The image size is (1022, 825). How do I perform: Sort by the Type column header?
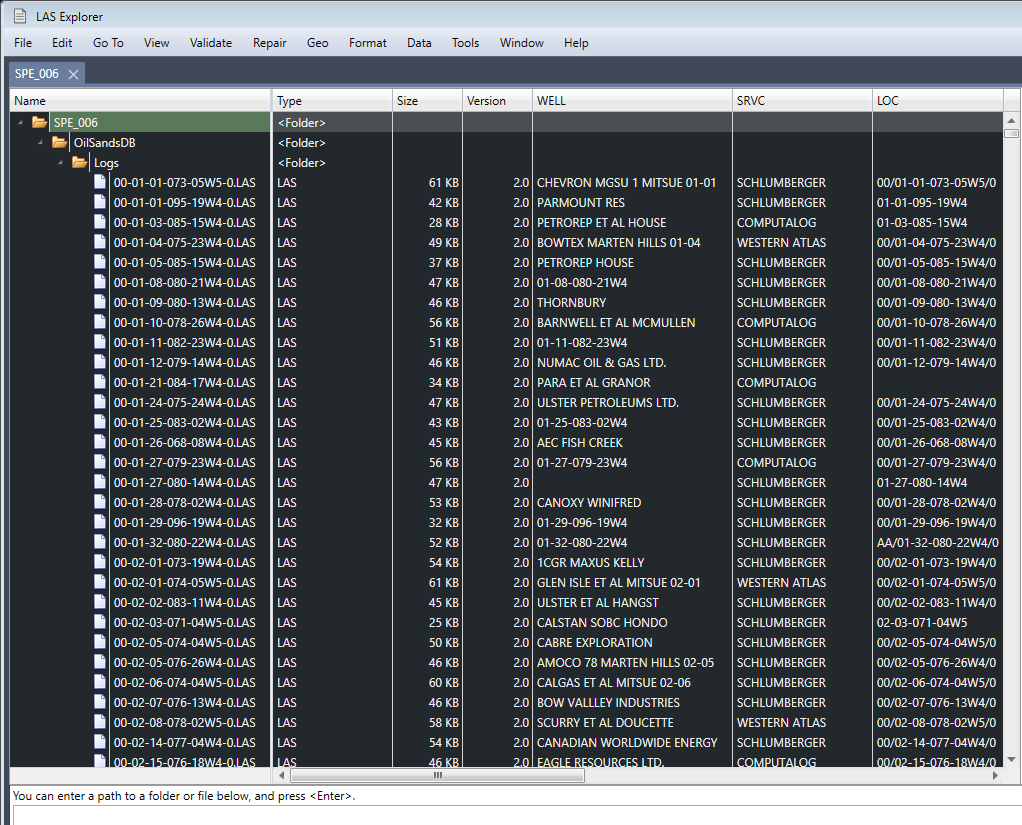click(x=332, y=100)
